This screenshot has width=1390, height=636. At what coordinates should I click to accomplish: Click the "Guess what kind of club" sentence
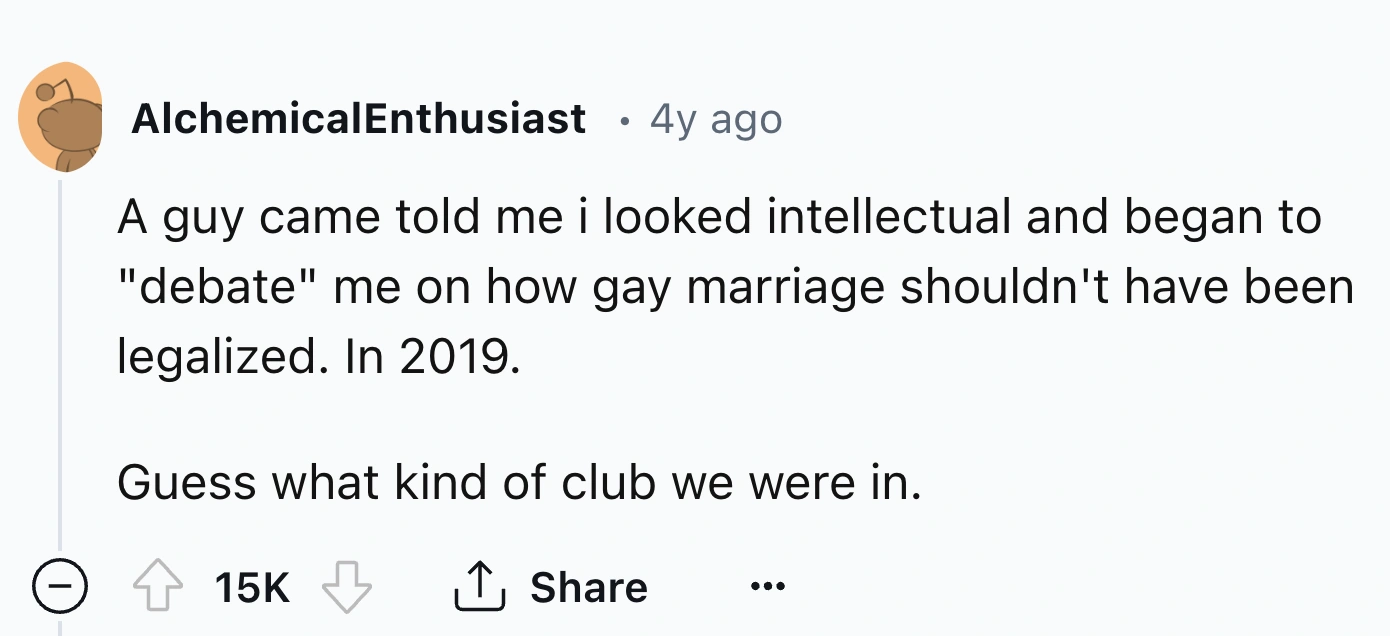point(518,484)
